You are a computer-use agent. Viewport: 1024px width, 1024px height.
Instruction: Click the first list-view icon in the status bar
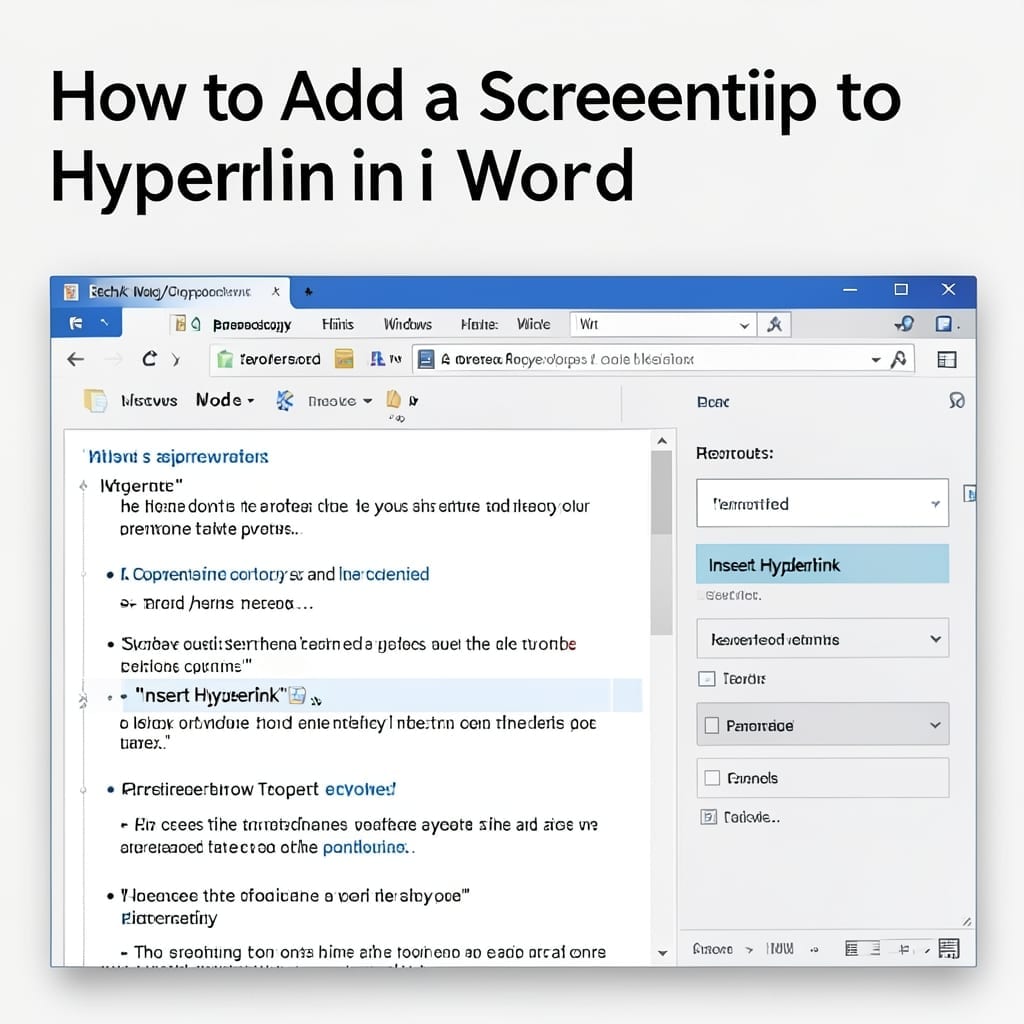point(852,949)
